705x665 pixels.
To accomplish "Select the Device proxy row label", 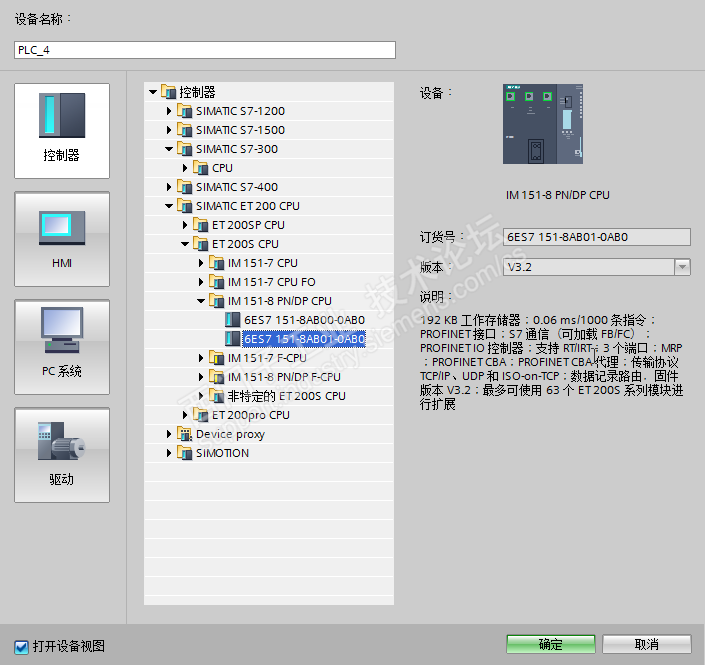I will click(231, 434).
